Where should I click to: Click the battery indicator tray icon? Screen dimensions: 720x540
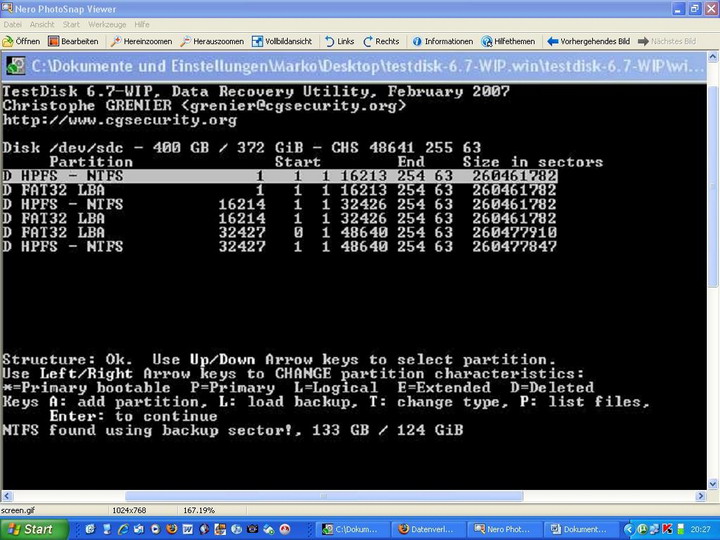click(681, 529)
